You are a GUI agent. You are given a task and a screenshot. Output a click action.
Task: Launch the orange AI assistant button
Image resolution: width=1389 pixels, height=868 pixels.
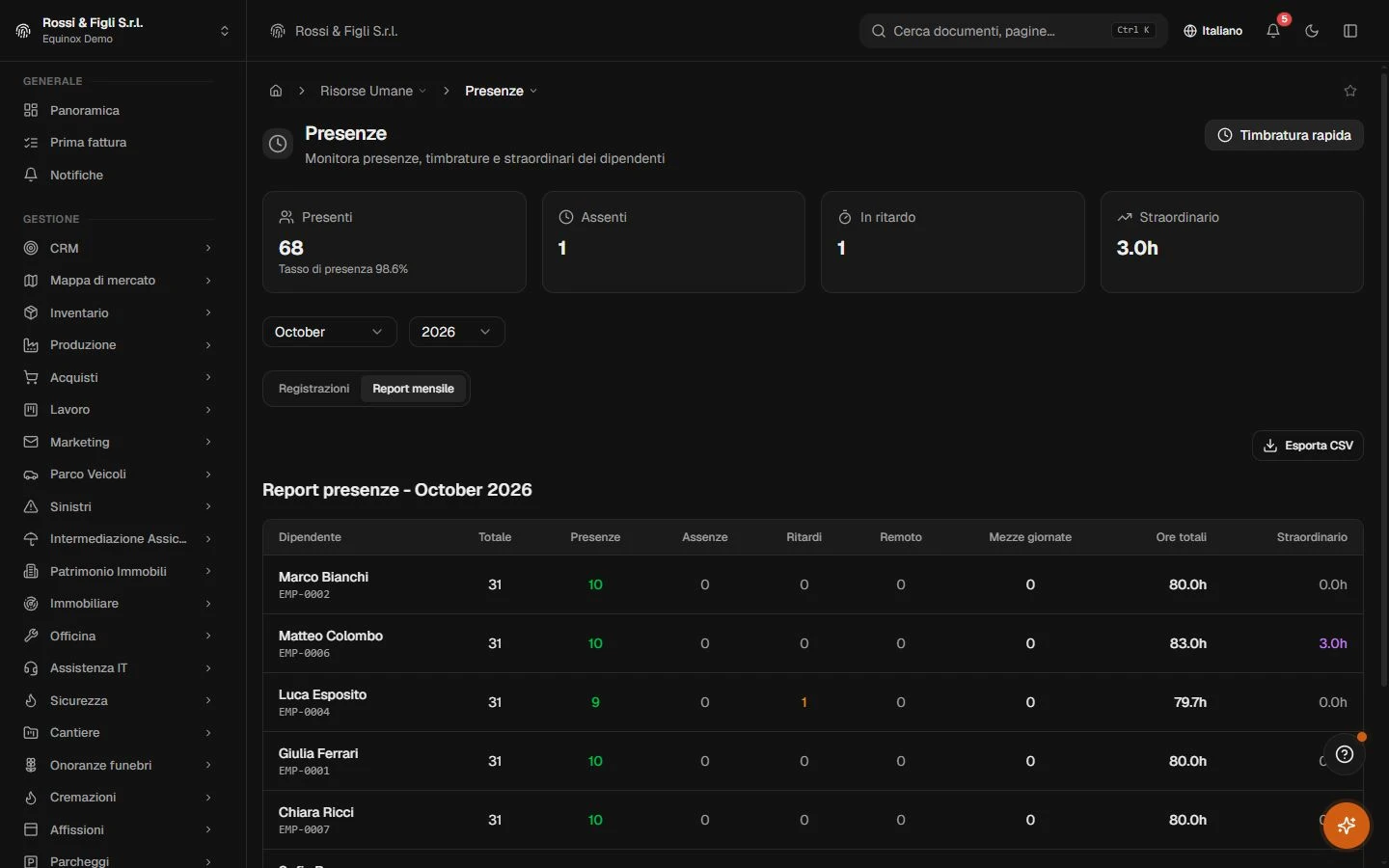[1347, 826]
